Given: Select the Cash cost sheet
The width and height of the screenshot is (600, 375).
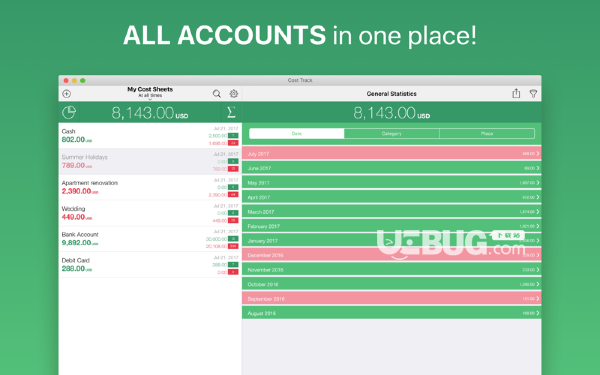Looking at the screenshot, I should tap(150, 136).
